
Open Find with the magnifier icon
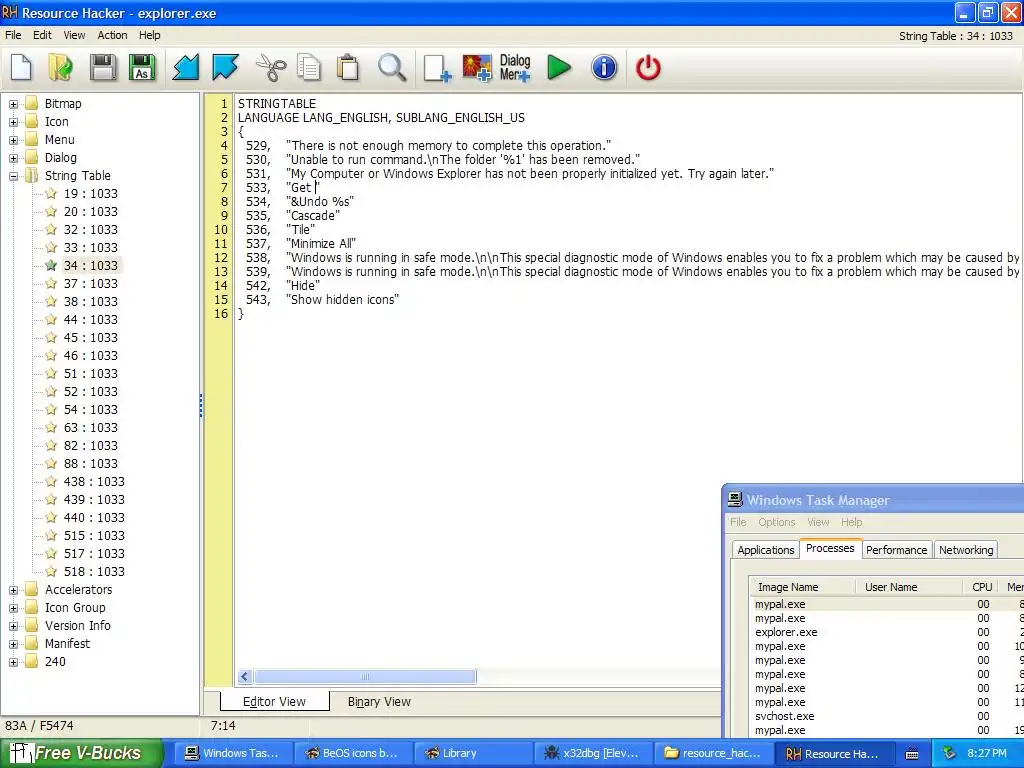tap(392, 67)
